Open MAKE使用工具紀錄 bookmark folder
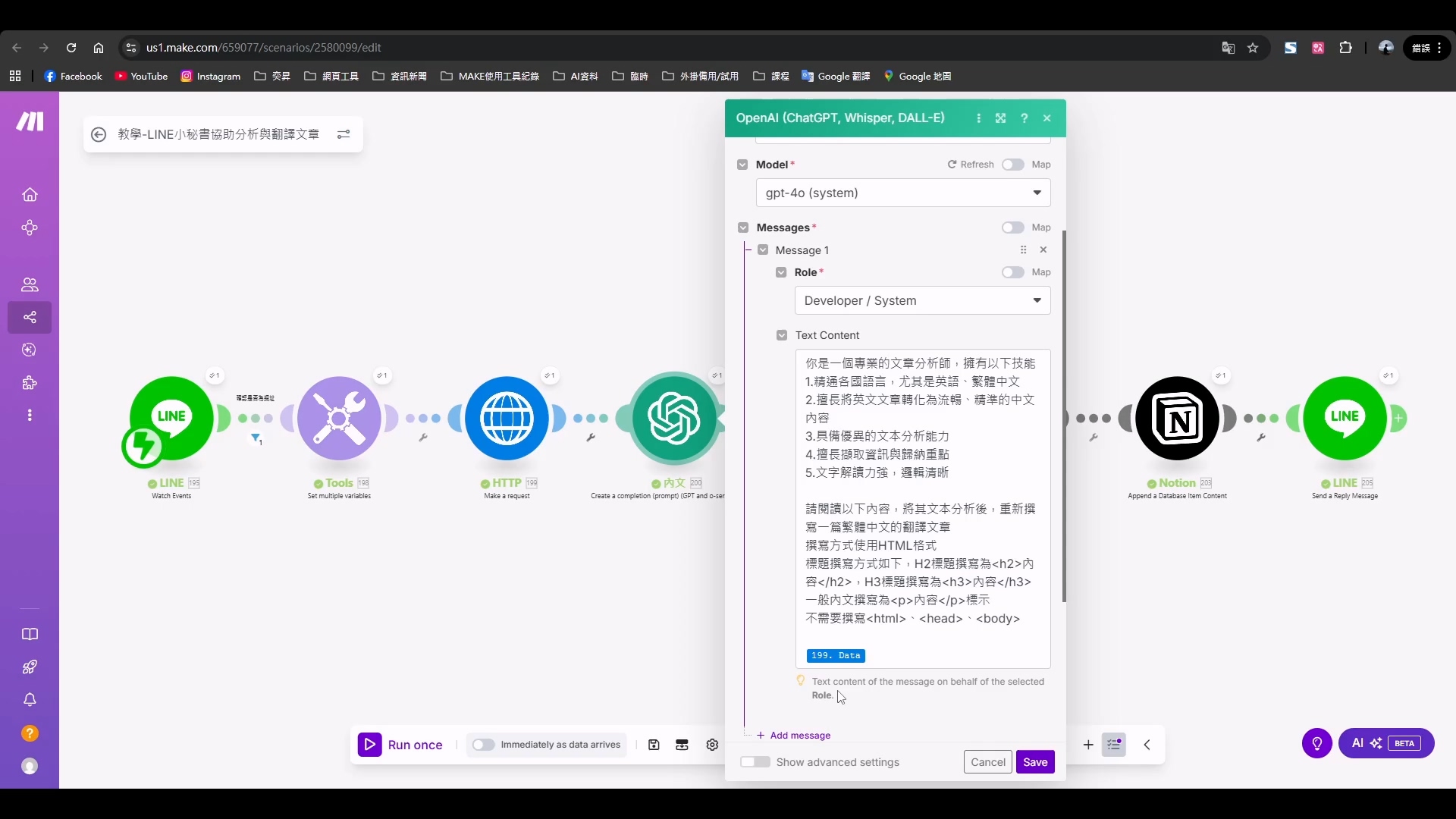Viewport: 1456px width, 819px height. pyautogui.click(x=490, y=76)
